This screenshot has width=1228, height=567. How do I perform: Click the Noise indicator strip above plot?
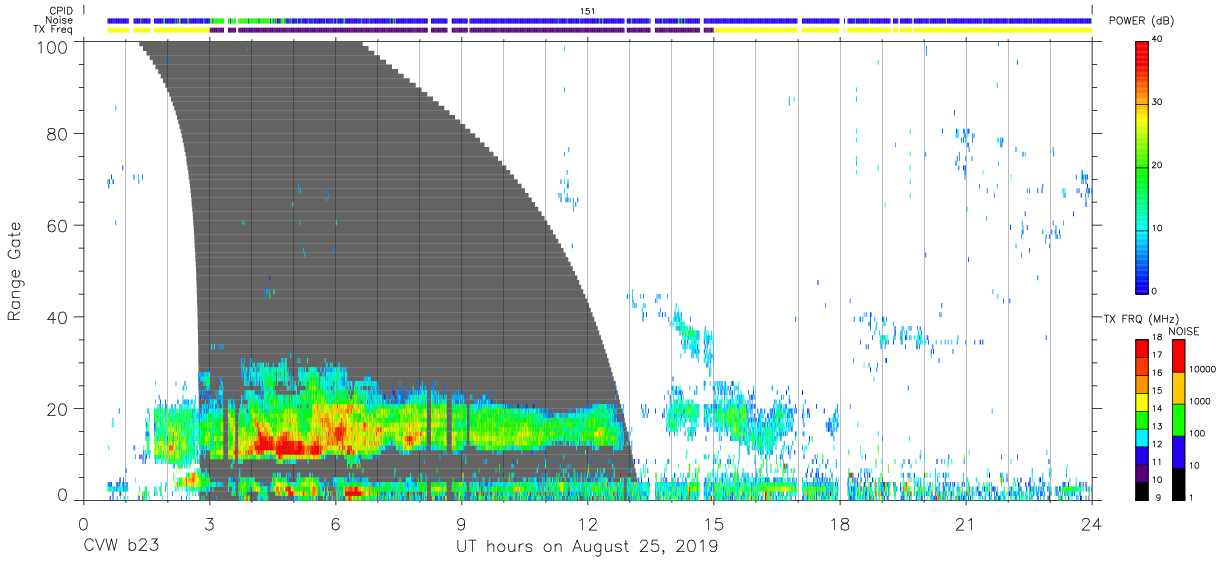pos(600,20)
